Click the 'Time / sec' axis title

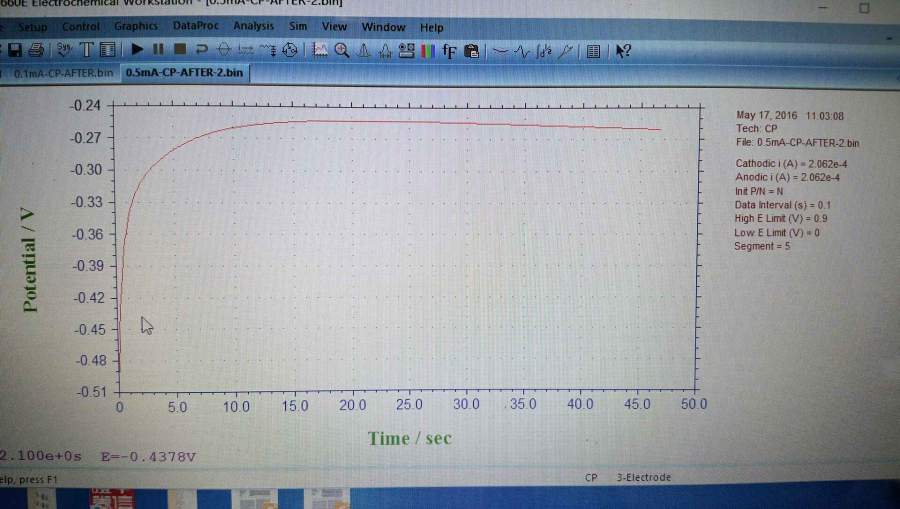409,438
